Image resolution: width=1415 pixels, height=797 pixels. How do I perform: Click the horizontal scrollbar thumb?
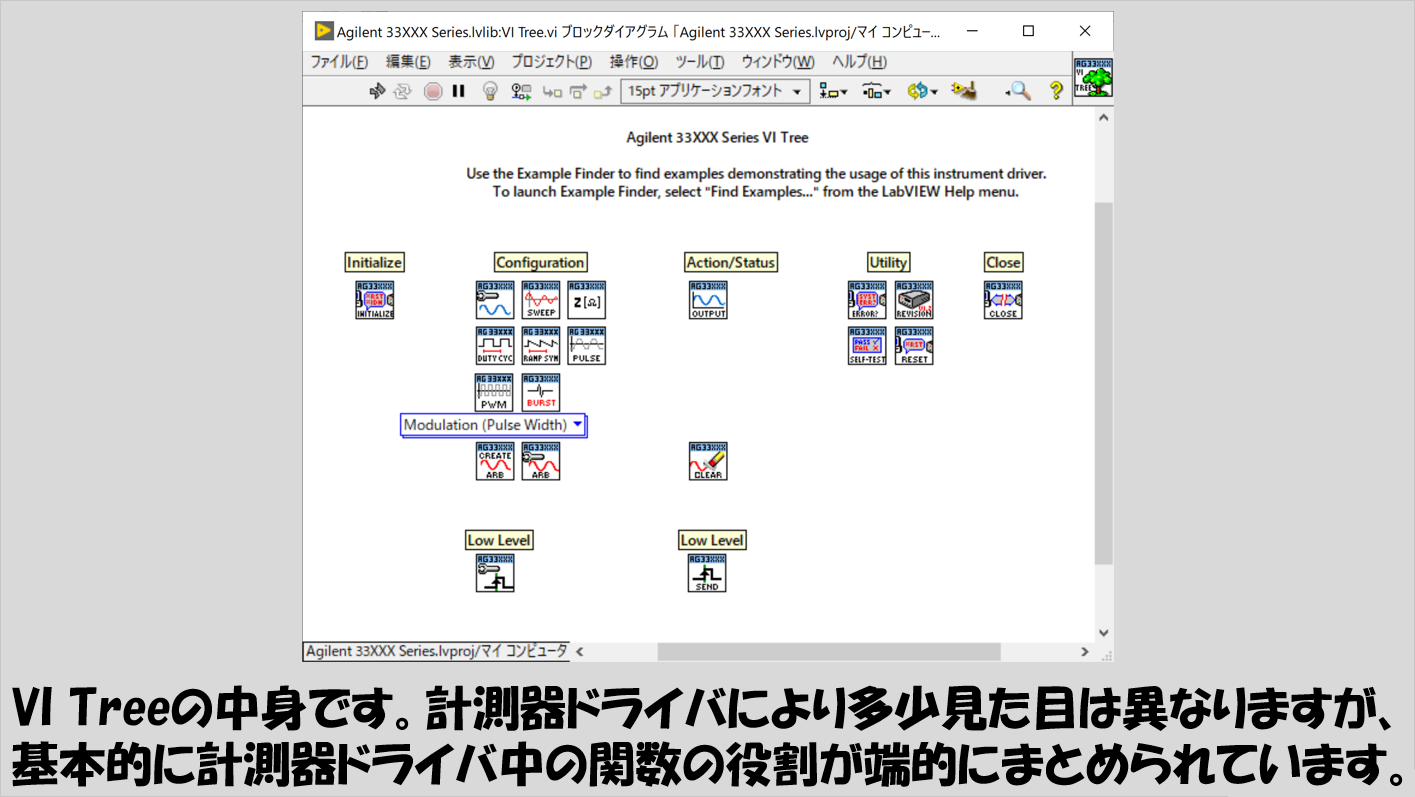pyautogui.click(x=828, y=651)
